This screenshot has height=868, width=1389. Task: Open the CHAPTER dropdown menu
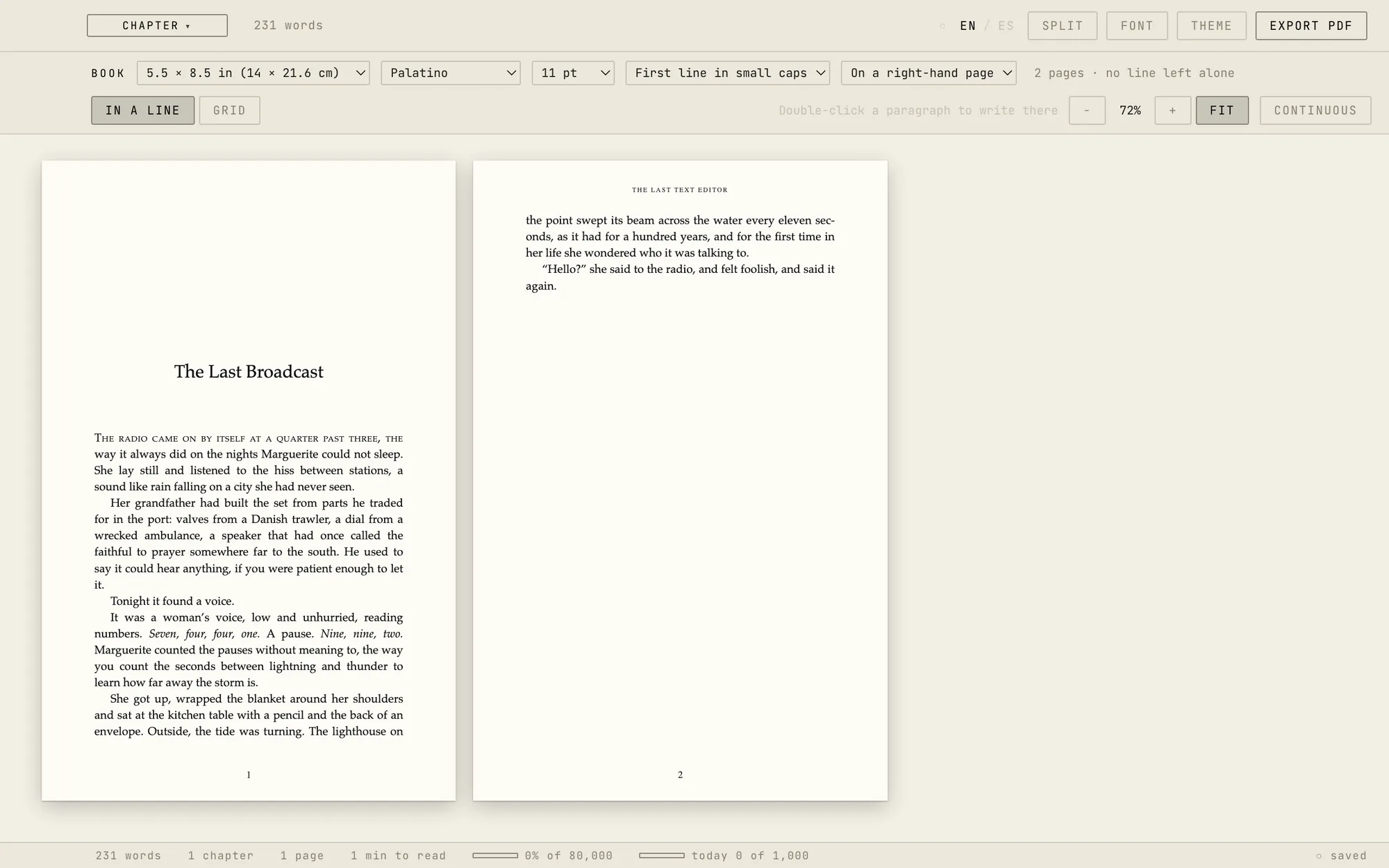tap(157, 26)
